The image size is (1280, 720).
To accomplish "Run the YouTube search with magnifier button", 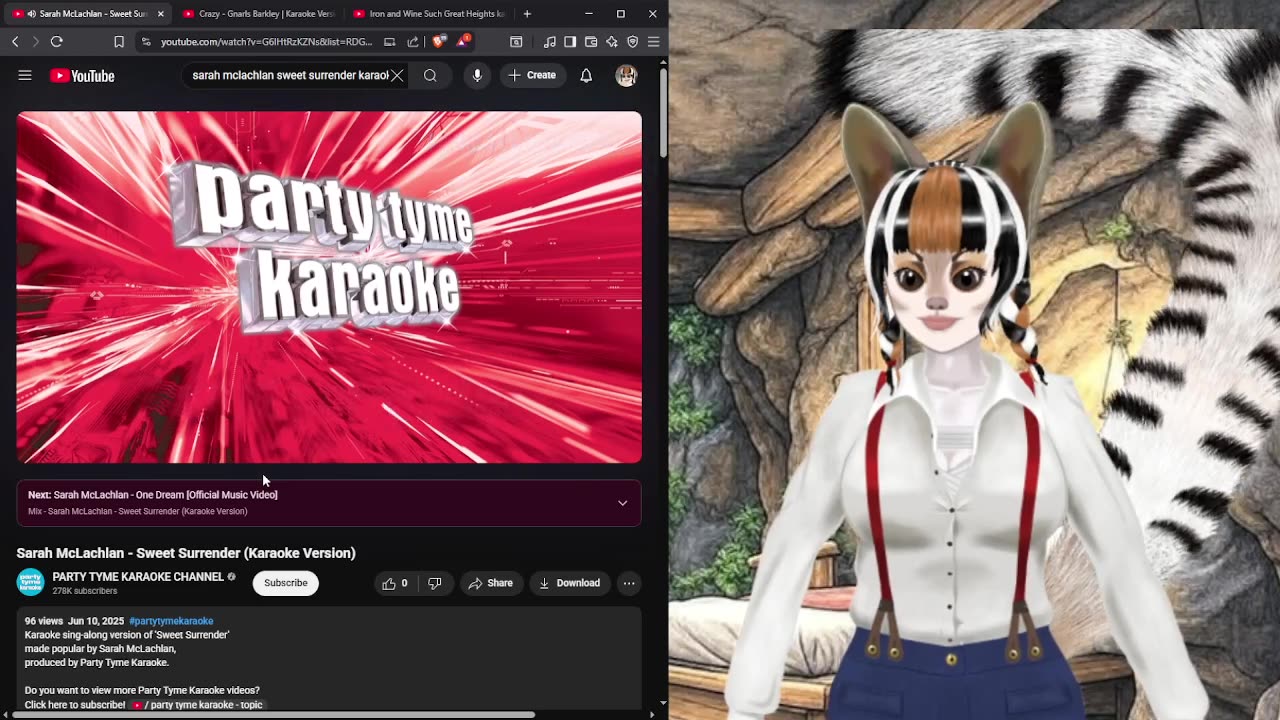I will pos(430,75).
